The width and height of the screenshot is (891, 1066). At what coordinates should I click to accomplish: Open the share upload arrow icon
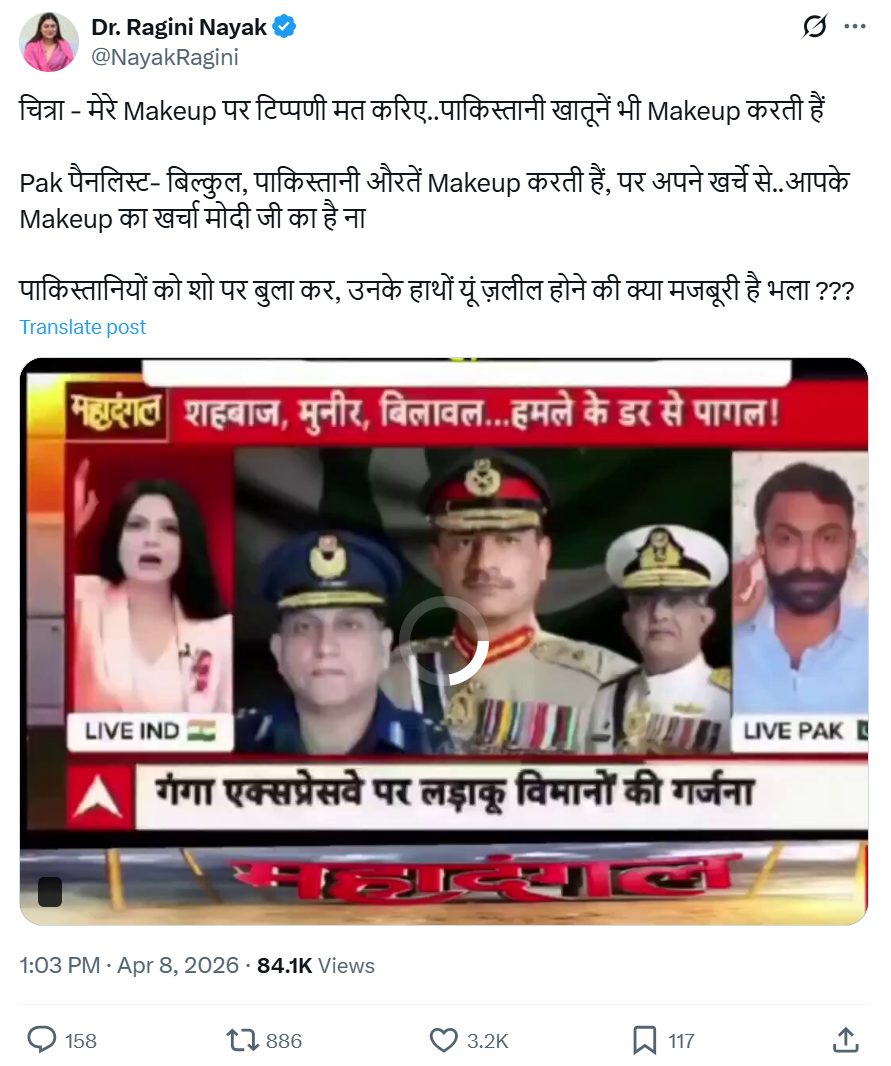pyautogui.click(x=845, y=1039)
